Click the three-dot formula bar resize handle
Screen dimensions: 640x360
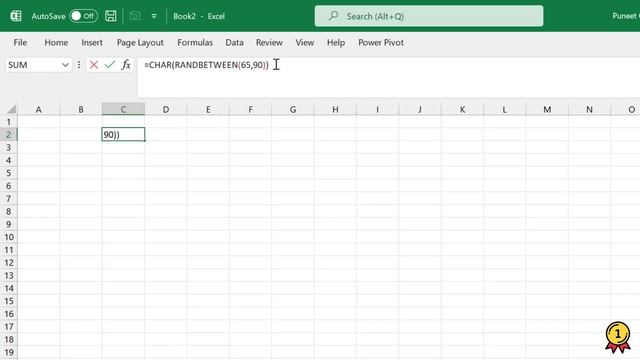pos(79,65)
